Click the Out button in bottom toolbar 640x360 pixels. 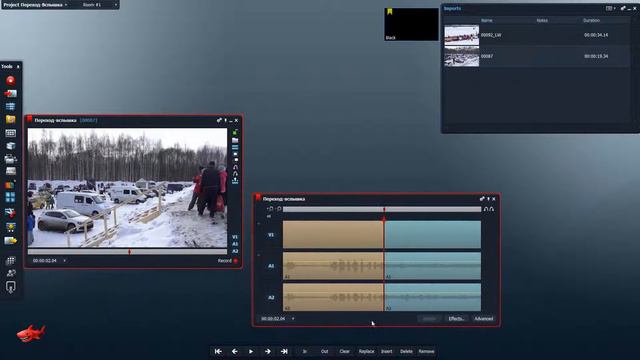coord(324,351)
